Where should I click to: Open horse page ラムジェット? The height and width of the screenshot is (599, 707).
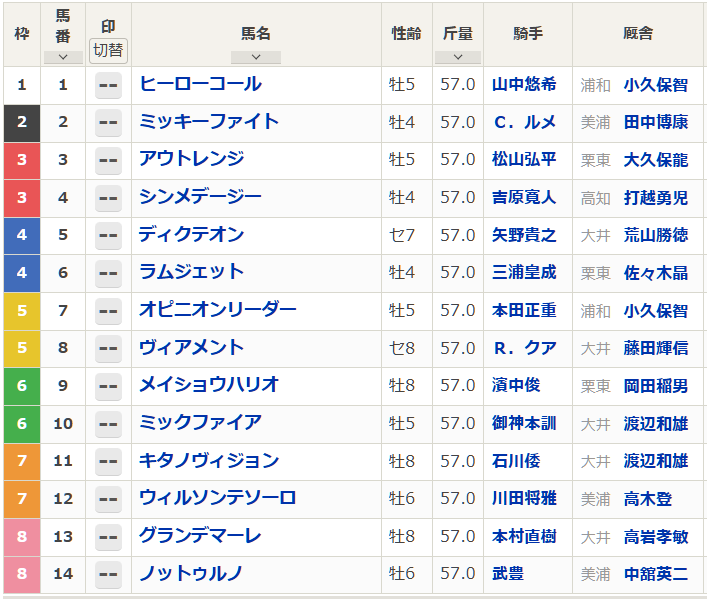point(192,272)
